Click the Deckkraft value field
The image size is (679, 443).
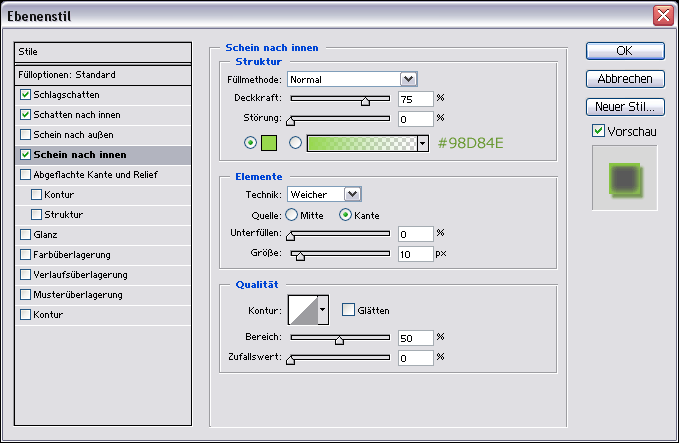tap(416, 99)
